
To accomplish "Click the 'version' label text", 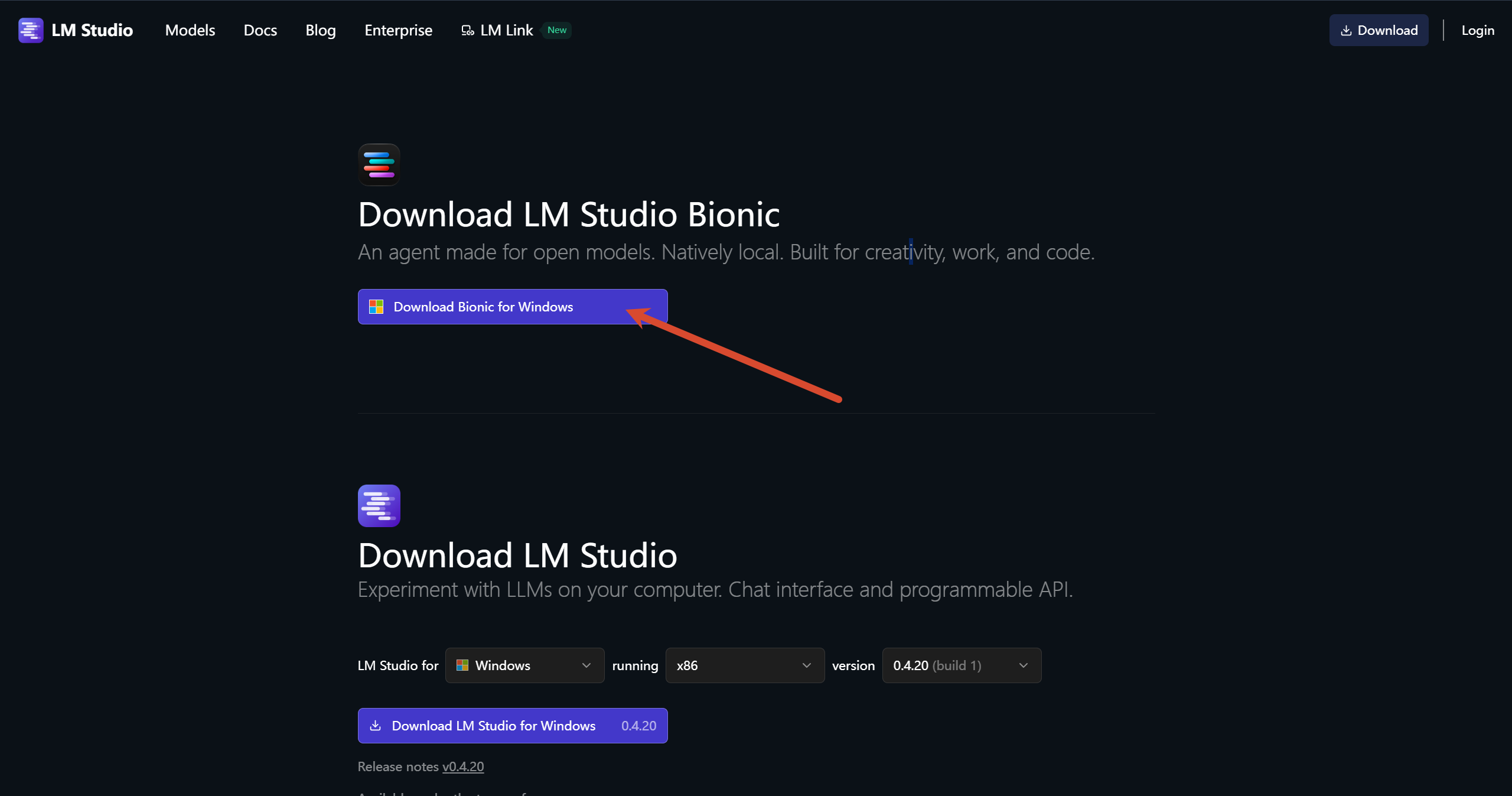I will (x=853, y=665).
